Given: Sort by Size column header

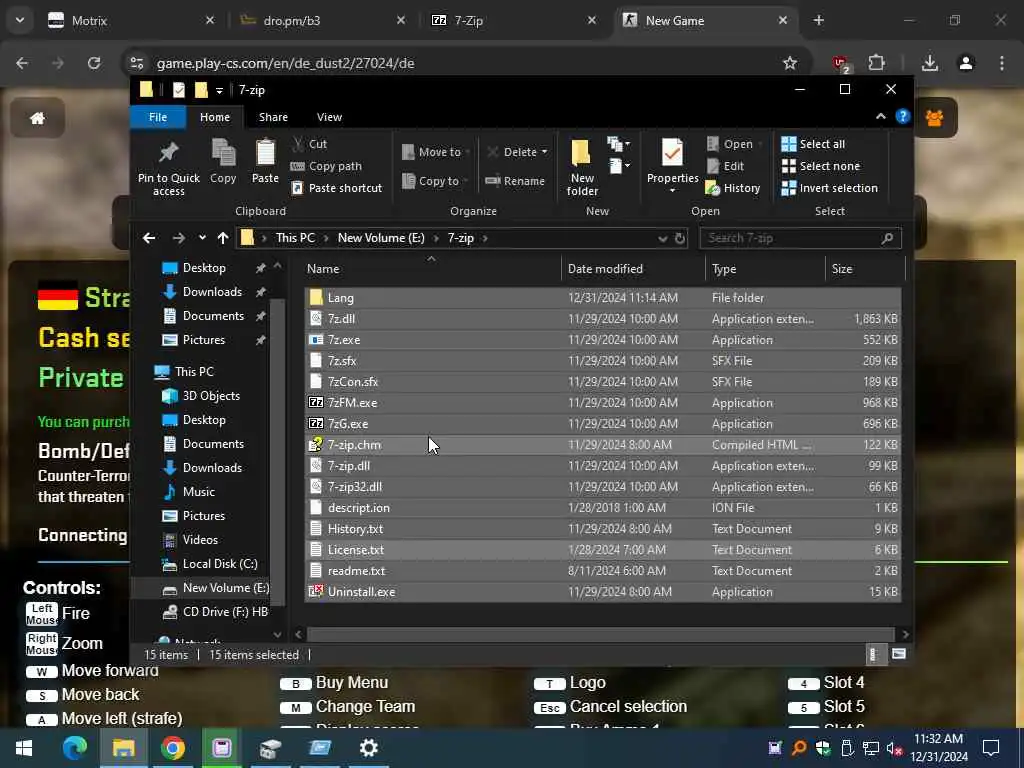Looking at the screenshot, I should pyautogui.click(x=865, y=268).
